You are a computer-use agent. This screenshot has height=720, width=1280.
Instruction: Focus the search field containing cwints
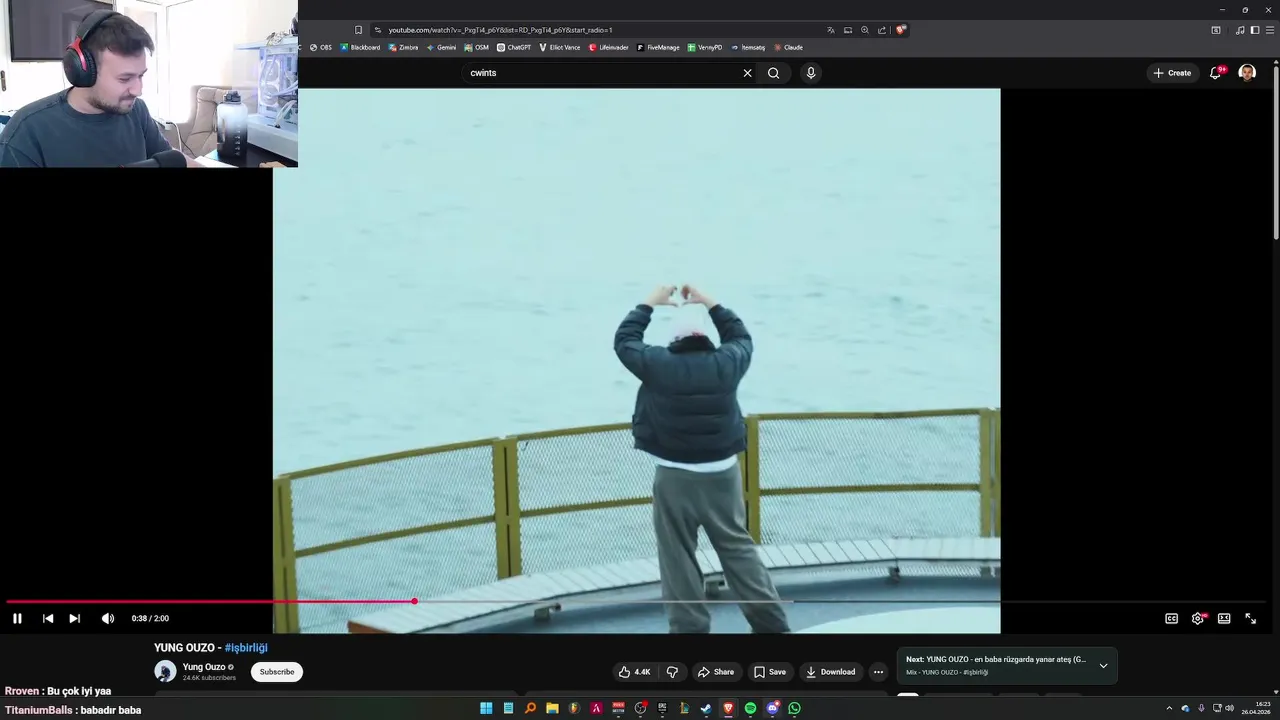pyautogui.click(x=600, y=73)
